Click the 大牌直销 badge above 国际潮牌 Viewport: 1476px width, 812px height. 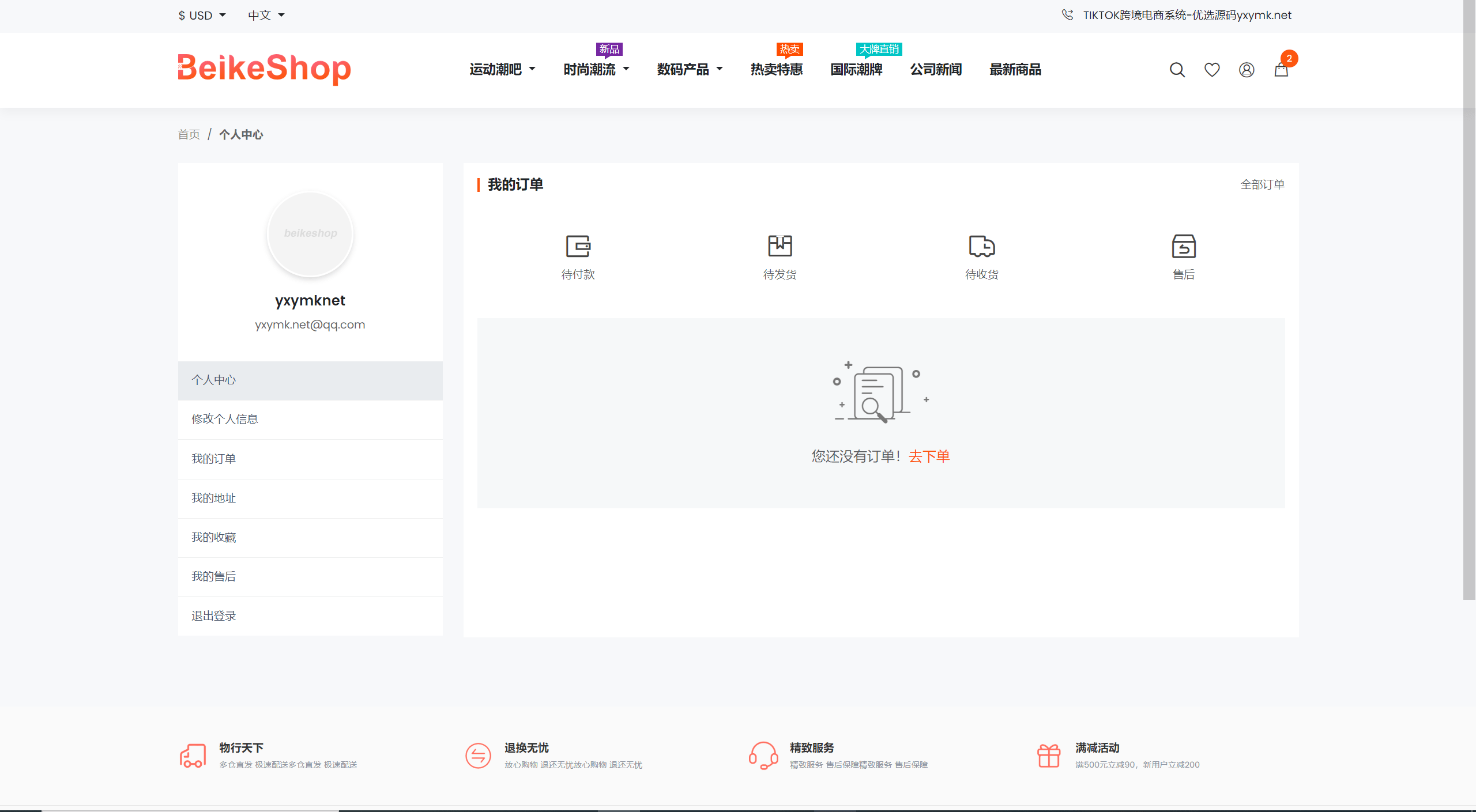coord(879,50)
